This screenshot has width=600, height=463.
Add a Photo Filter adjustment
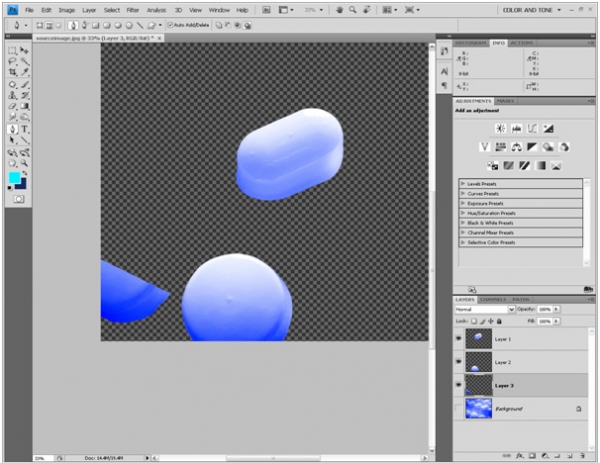pos(548,147)
